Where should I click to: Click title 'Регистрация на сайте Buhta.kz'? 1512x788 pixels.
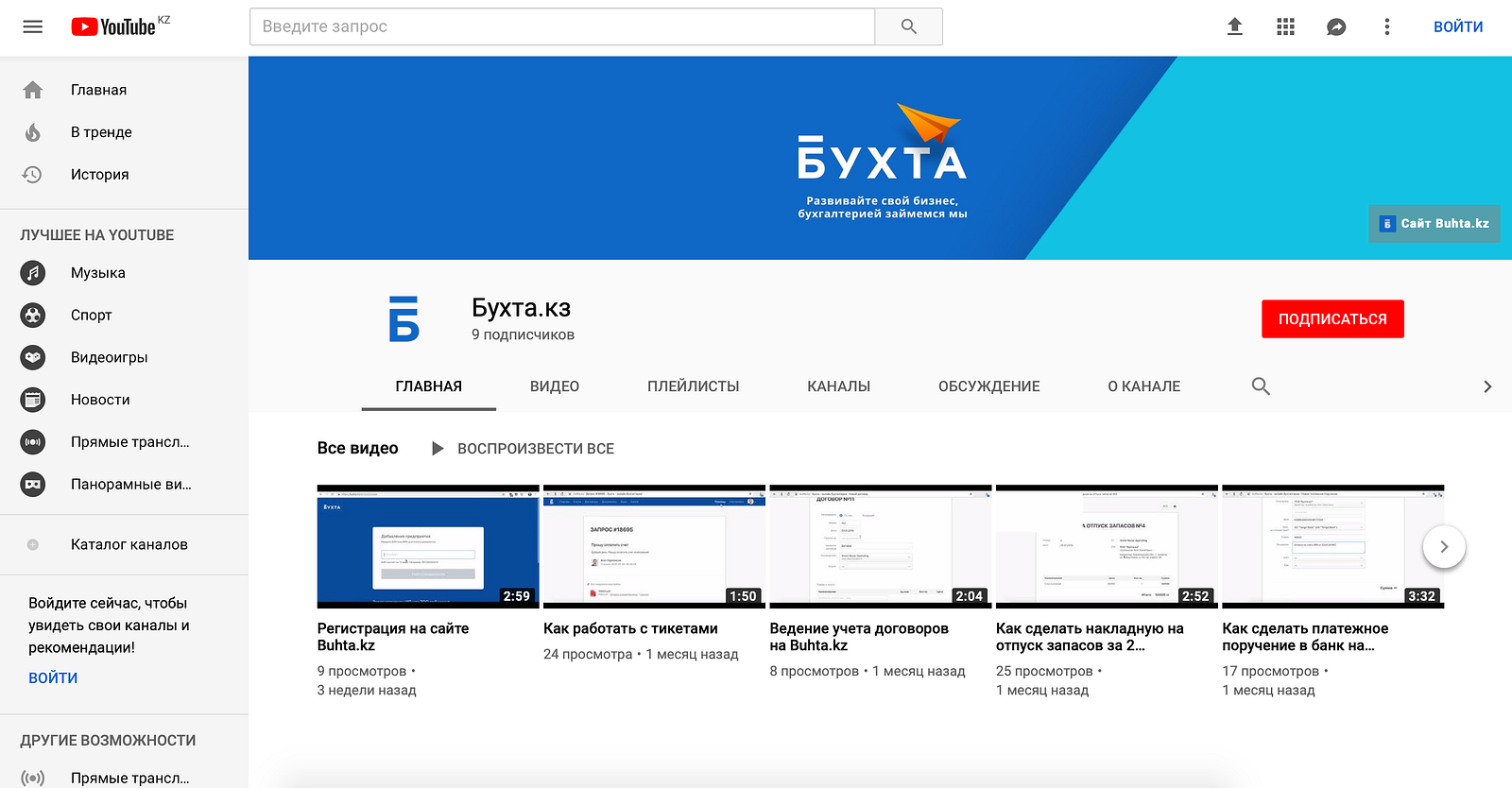point(393,637)
